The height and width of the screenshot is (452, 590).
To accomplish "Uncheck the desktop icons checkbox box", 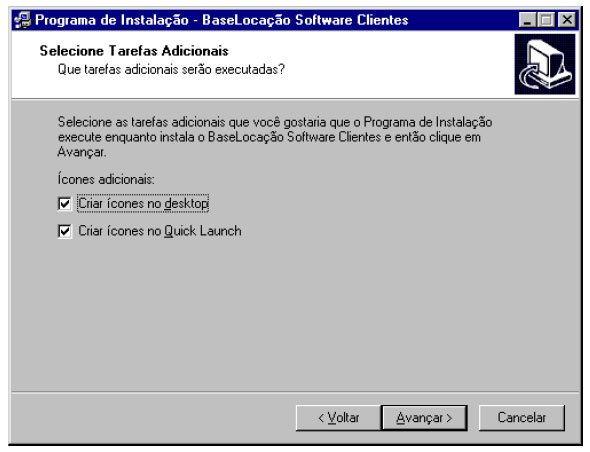I will [65, 204].
